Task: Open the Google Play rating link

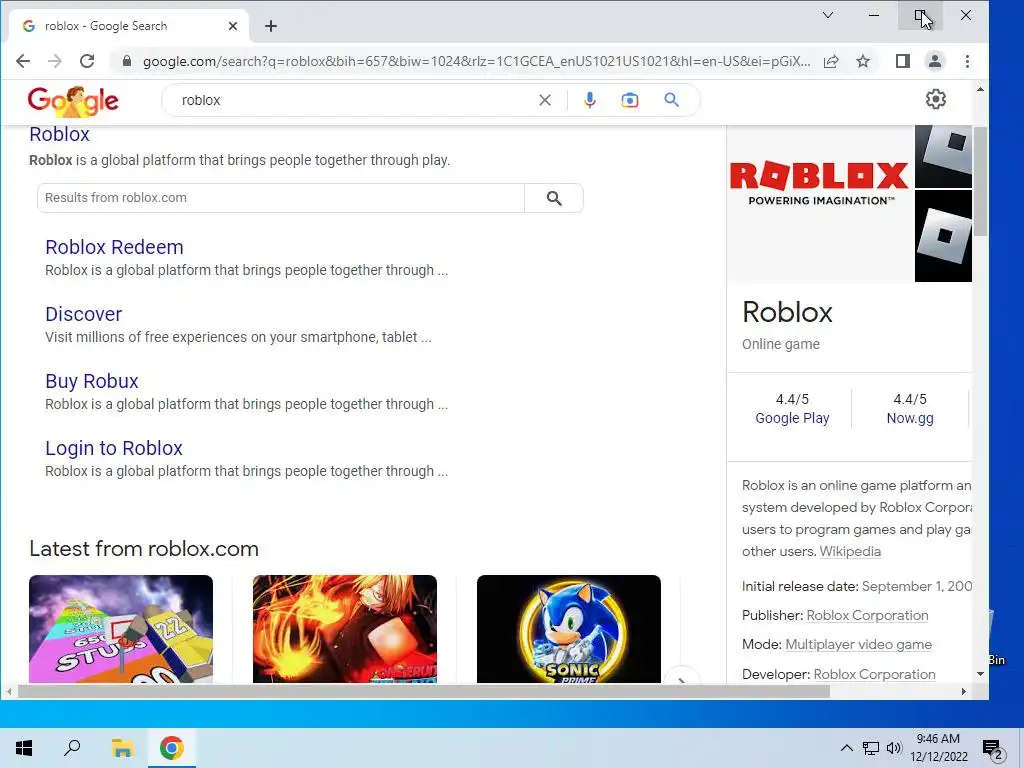Action: coord(792,418)
